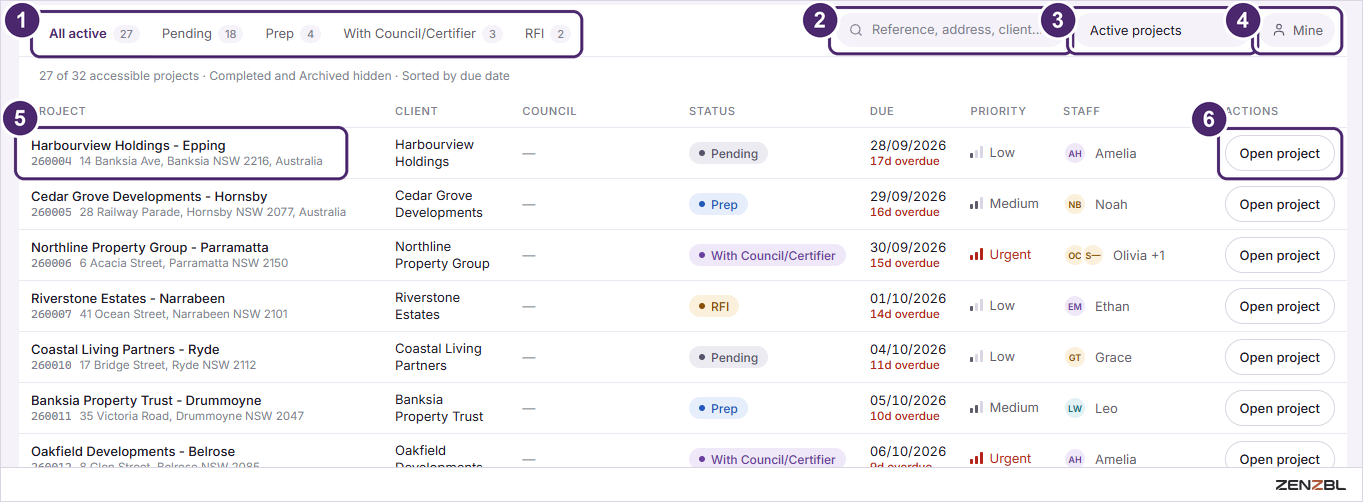
Task: Open project for Coastal Living Partners - Ryde
Action: (1279, 357)
